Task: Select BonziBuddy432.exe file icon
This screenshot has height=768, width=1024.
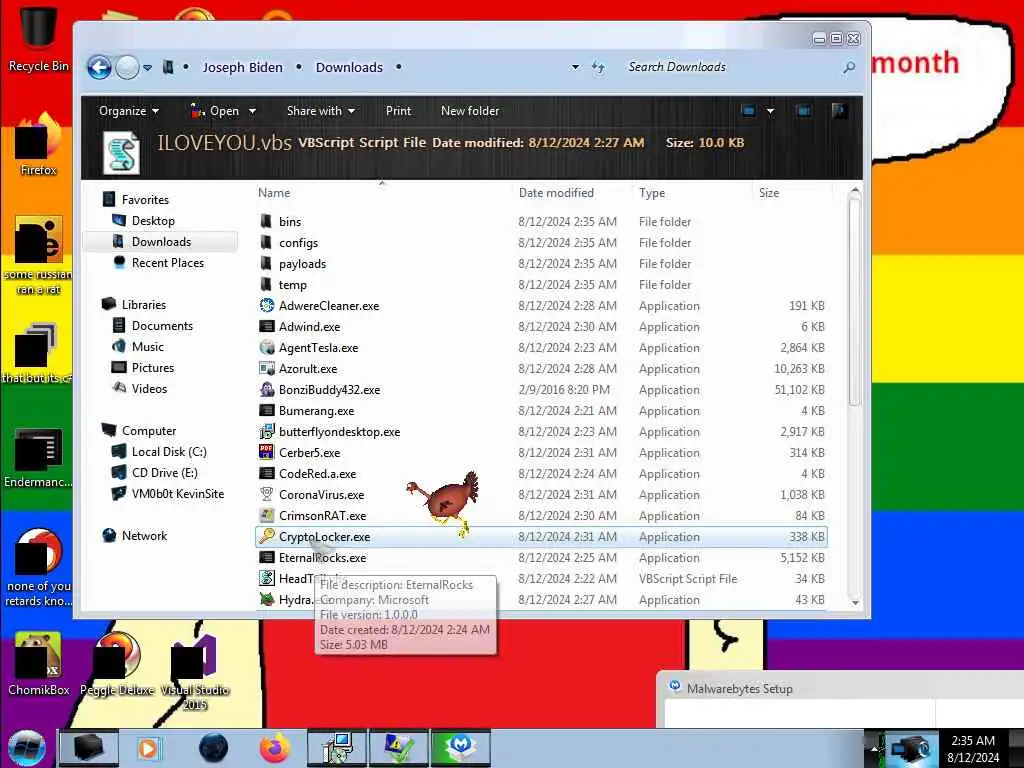Action: click(266, 389)
